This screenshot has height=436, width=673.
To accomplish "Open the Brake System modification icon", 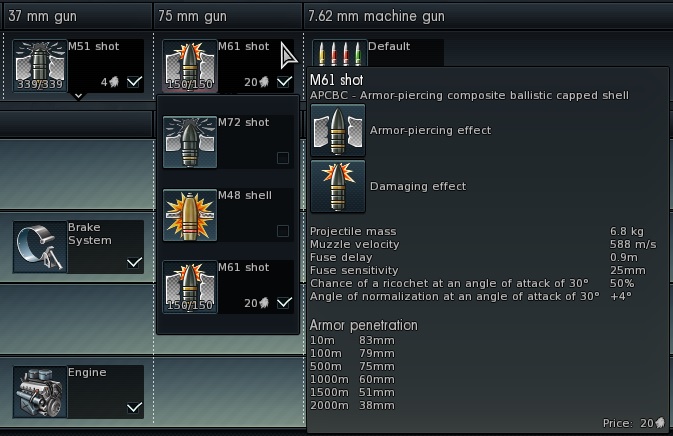I will coord(40,247).
